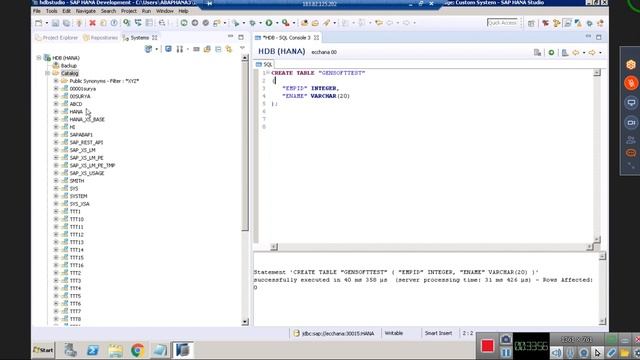The height and width of the screenshot is (360, 640).
Task: Minimize the Systems view panel
Action: (231, 37)
